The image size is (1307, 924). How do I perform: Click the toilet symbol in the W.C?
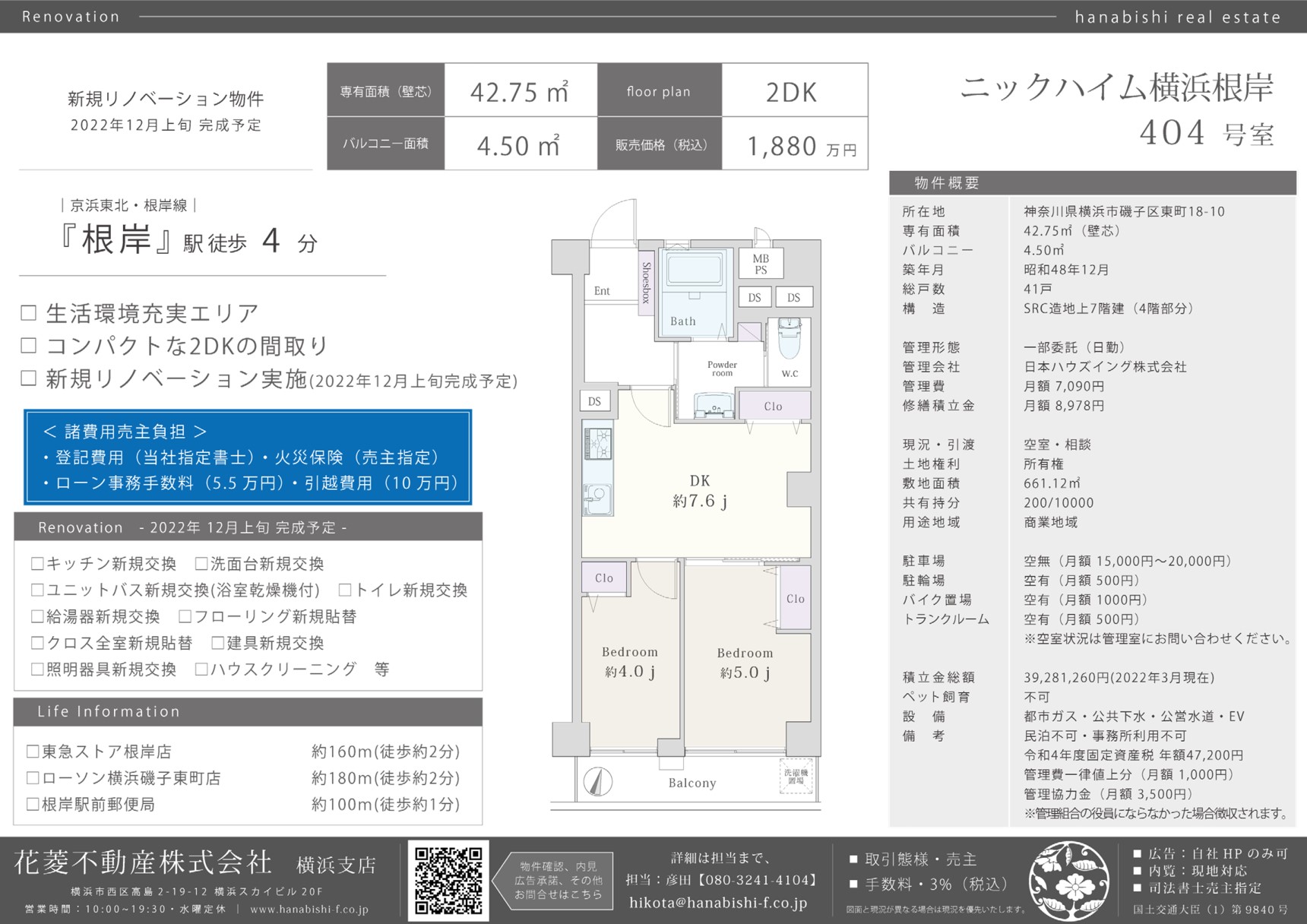[x=790, y=338]
